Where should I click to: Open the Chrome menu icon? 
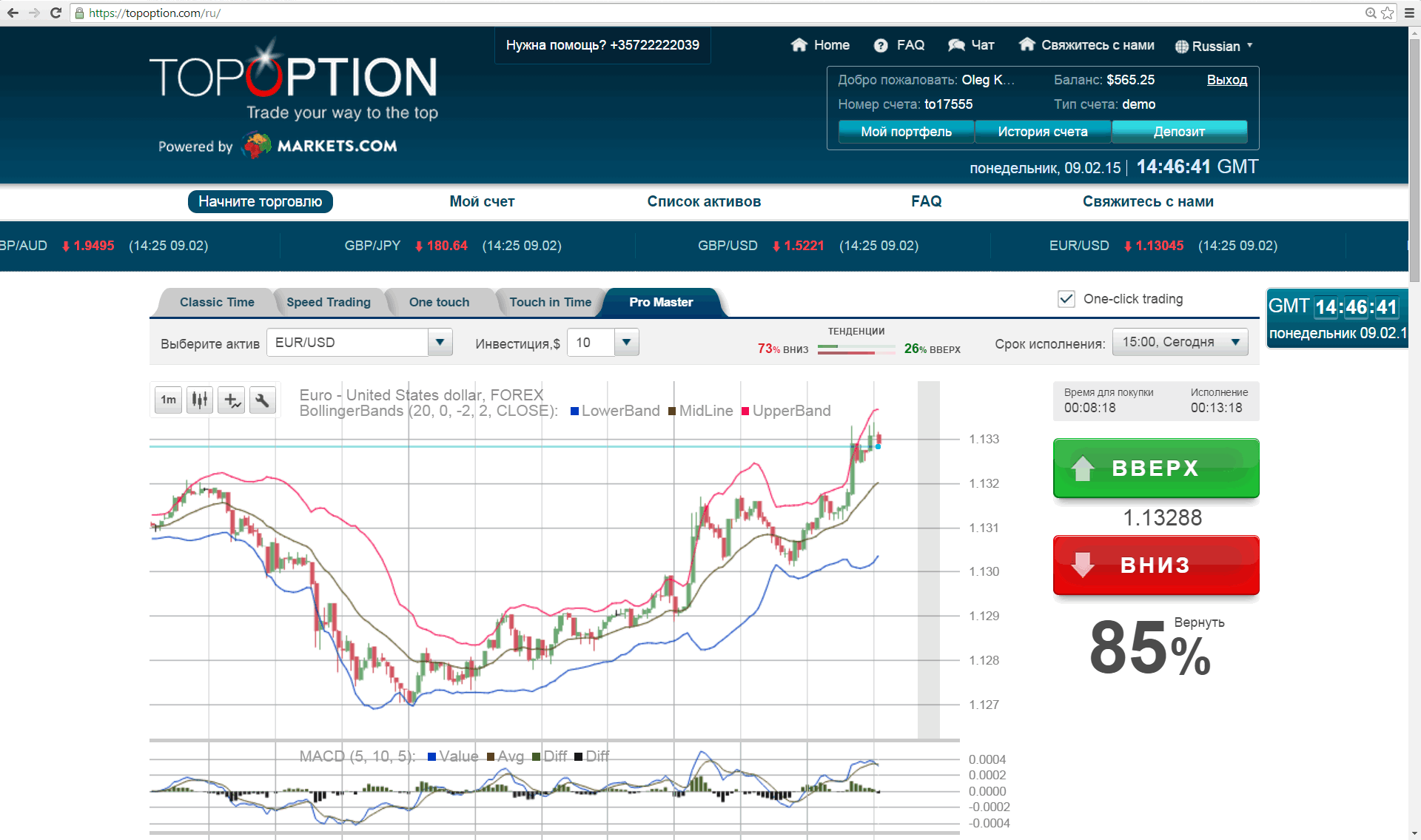click(x=1409, y=13)
